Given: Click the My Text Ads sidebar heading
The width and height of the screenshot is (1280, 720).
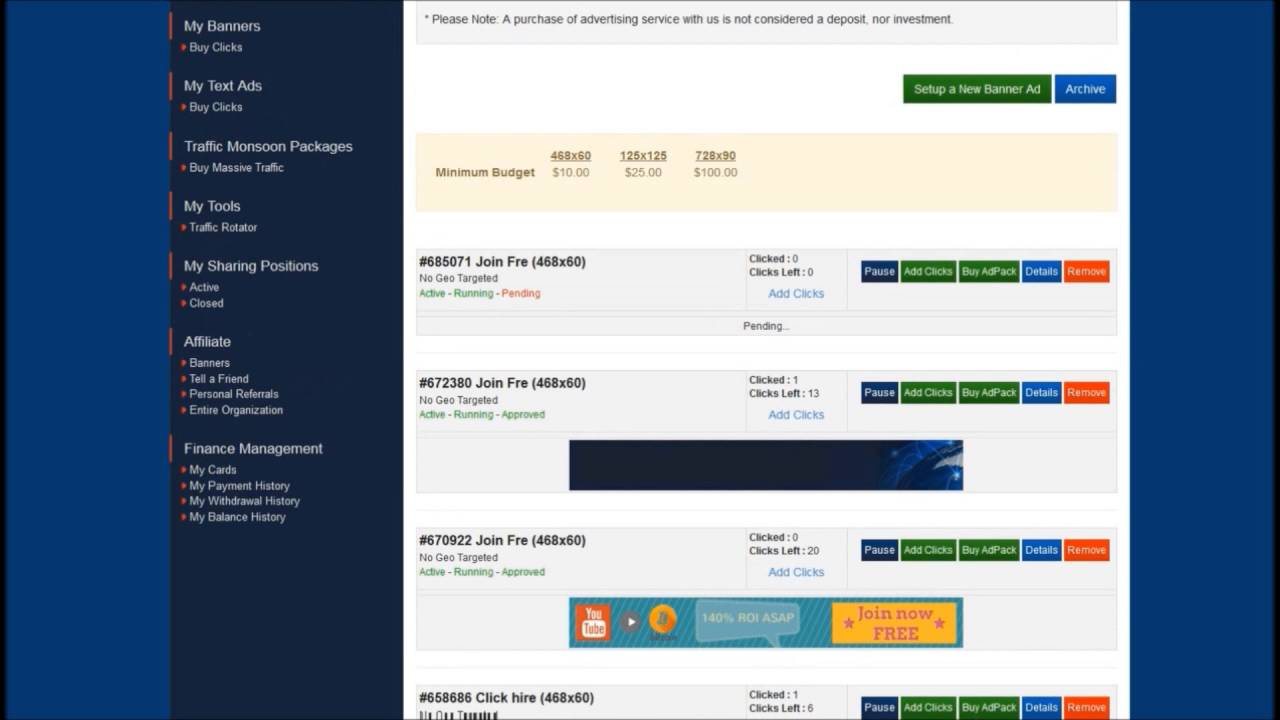Looking at the screenshot, I should [x=223, y=86].
